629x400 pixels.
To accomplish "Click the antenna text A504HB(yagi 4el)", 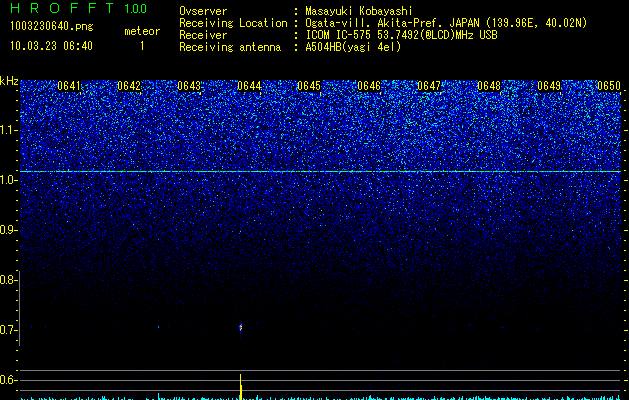I will [353, 47].
